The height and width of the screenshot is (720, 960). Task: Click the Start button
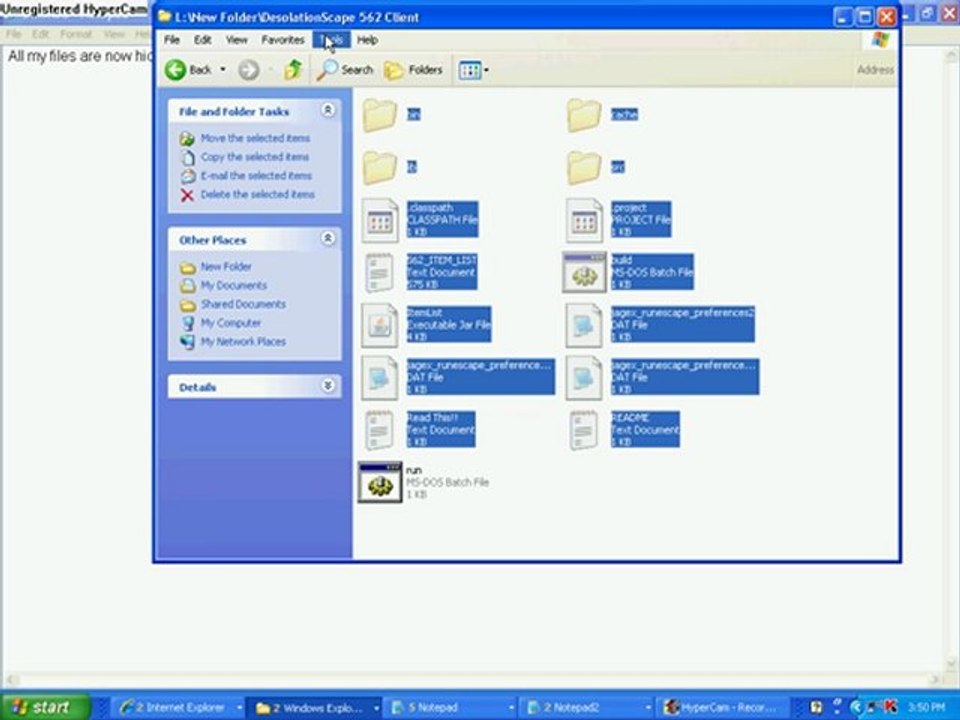(x=45, y=707)
